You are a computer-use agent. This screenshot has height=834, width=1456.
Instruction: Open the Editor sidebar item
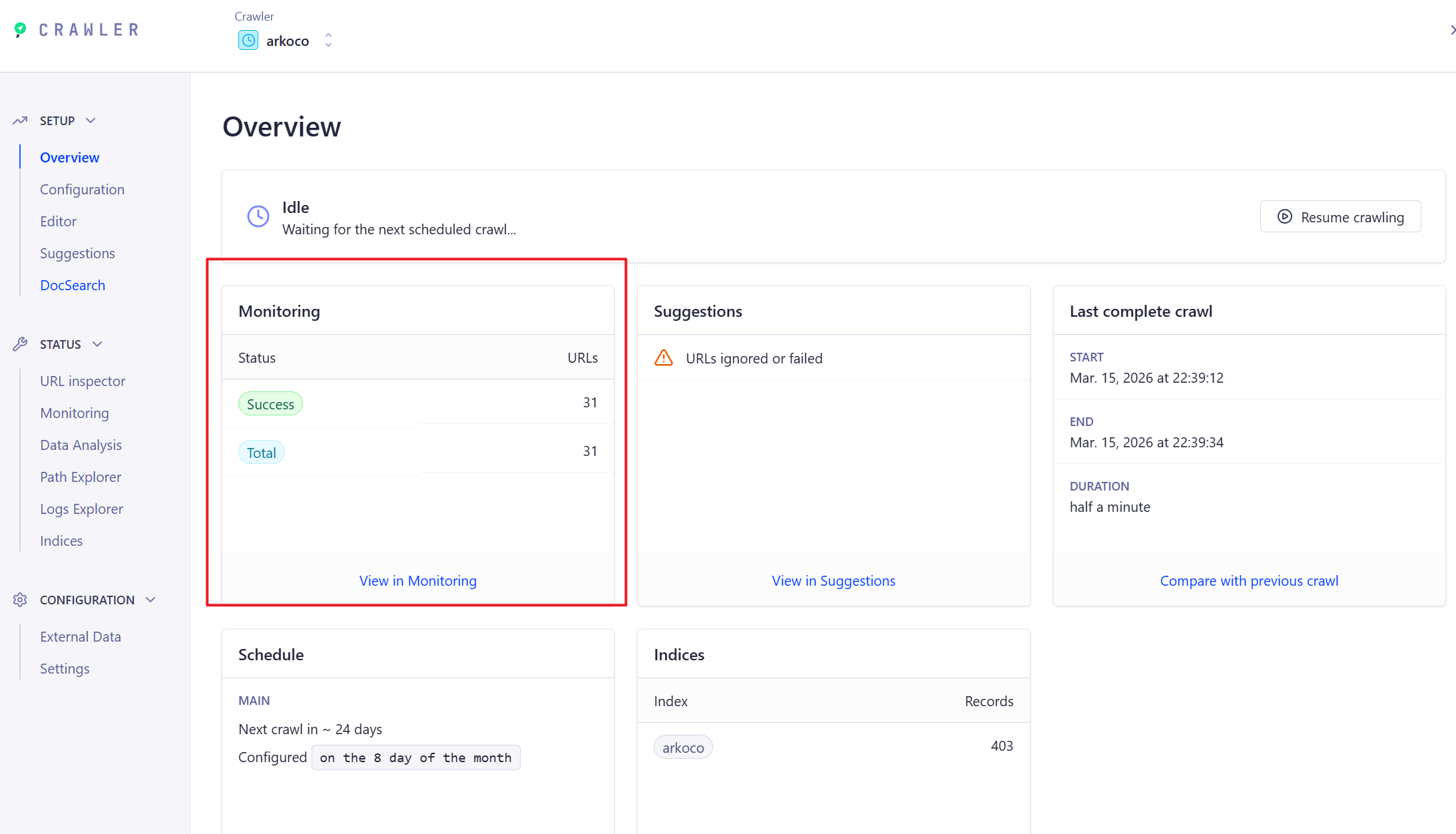click(x=58, y=222)
